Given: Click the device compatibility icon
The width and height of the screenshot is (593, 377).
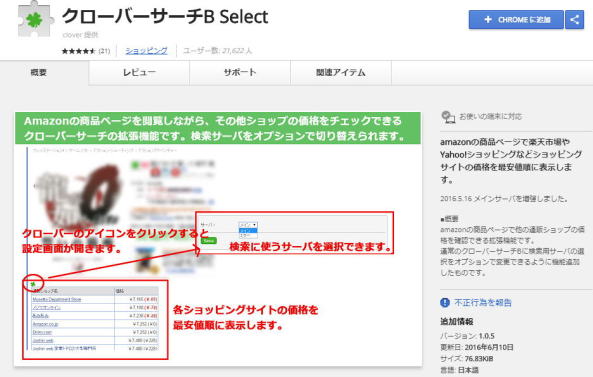Looking at the screenshot, I should (x=448, y=117).
